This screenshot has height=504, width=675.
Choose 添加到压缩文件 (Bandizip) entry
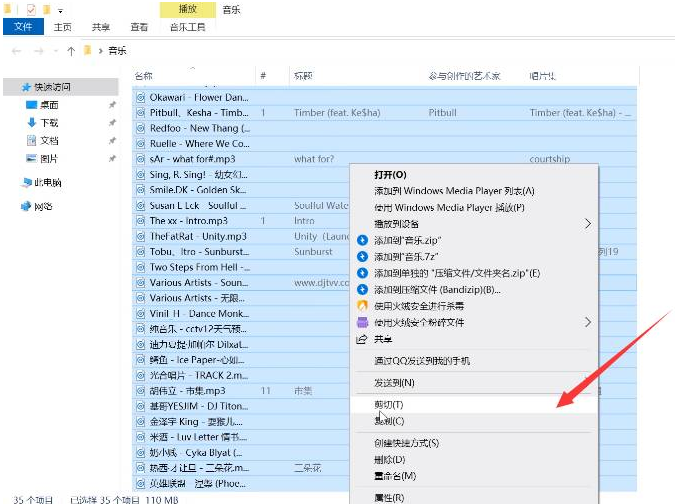474,290
